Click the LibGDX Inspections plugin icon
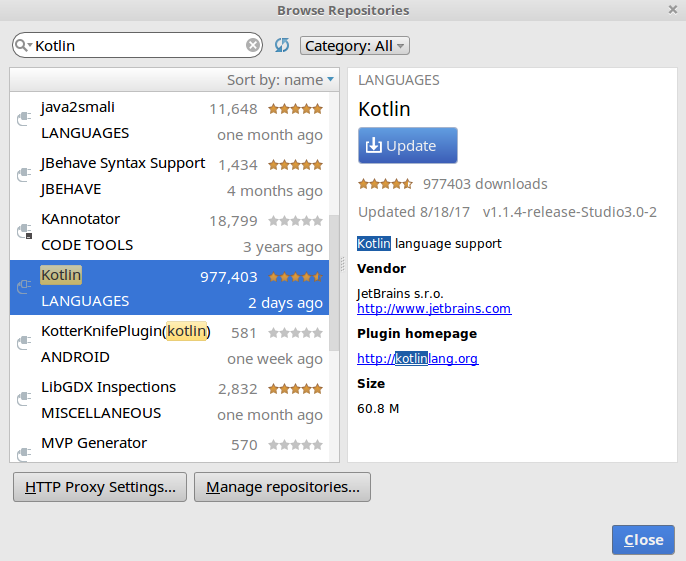Screen dimensions: 686x561 (x=24, y=399)
